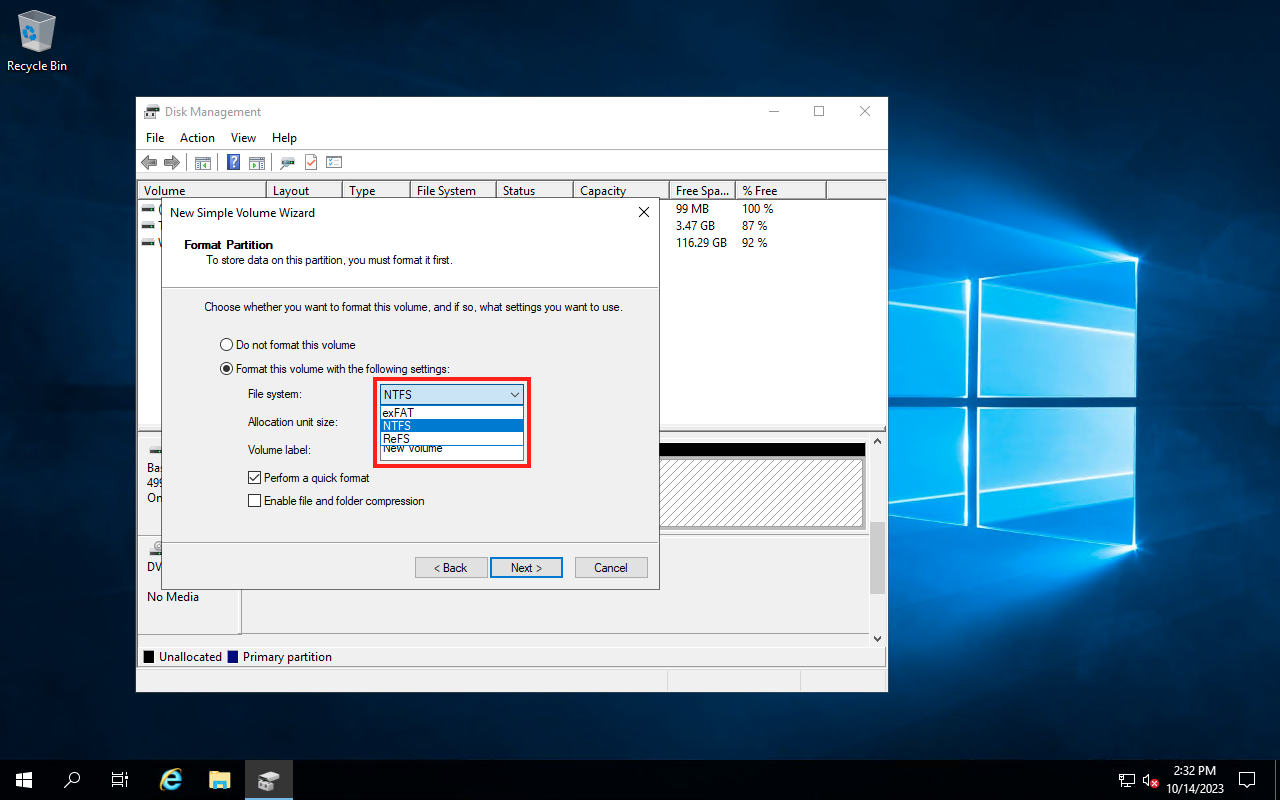This screenshot has height=800, width=1280.
Task: Click the drive-with-magnifier toolbar icon
Action: point(288,162)
